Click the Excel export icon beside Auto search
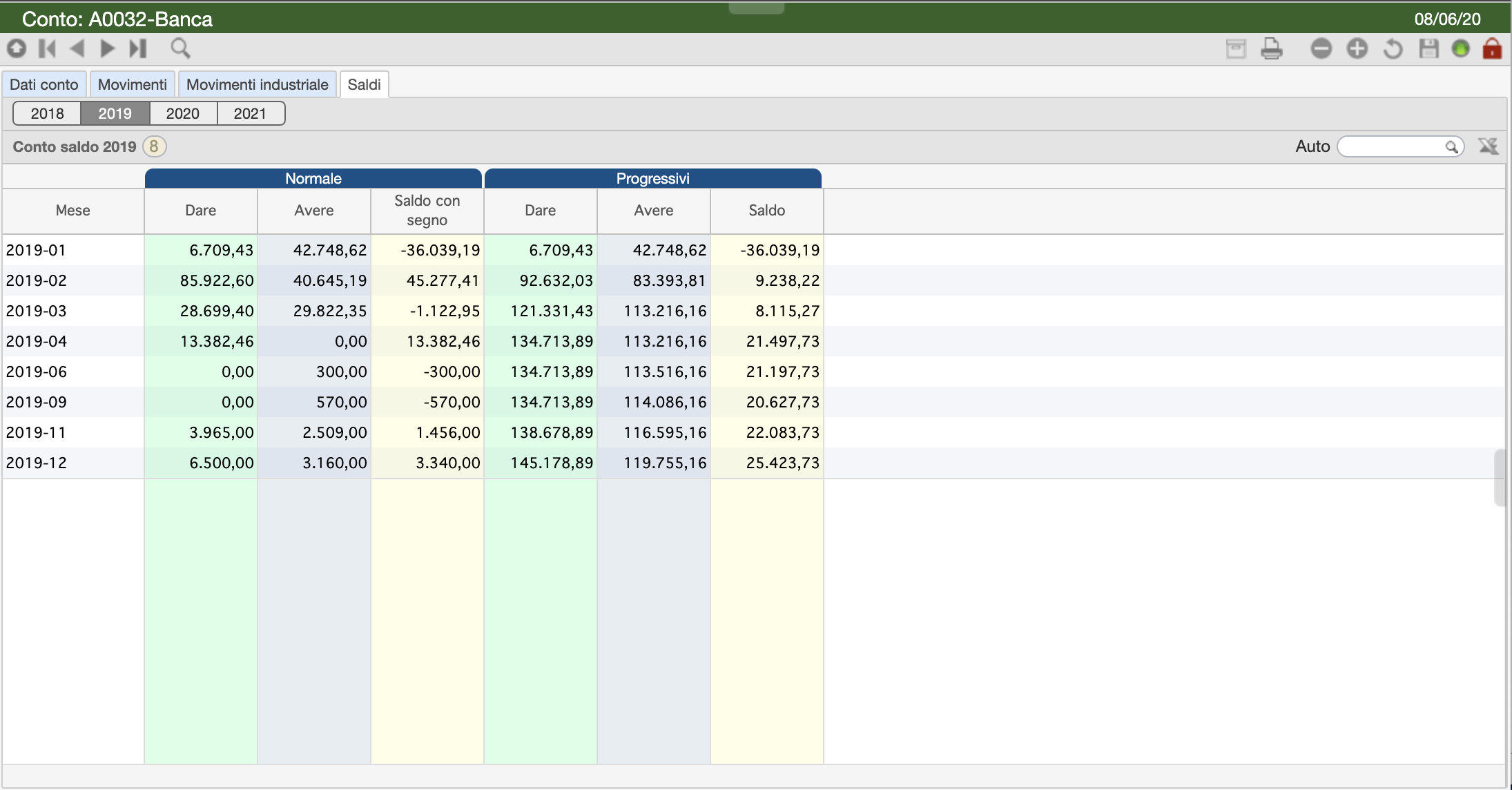 tap(1488, 146)
